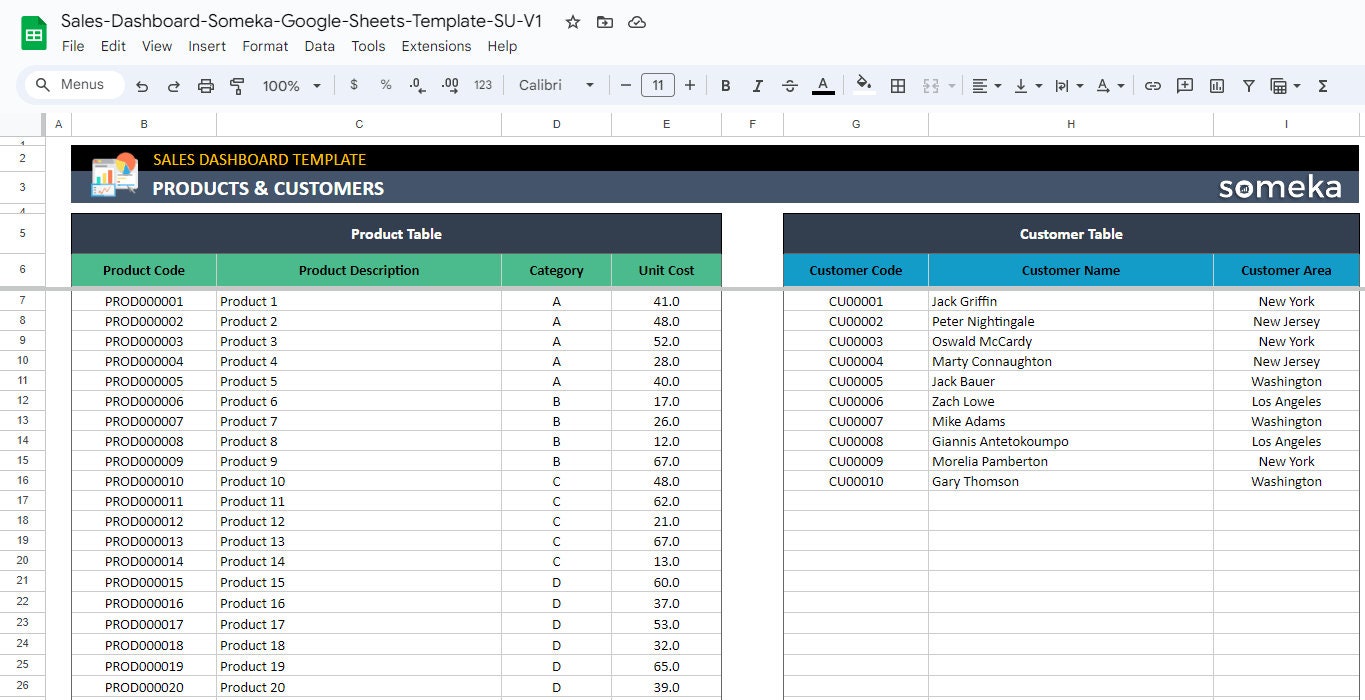Format selection as percent
The width and height of the screenshot is (1365, 700).
click(385, 85)
